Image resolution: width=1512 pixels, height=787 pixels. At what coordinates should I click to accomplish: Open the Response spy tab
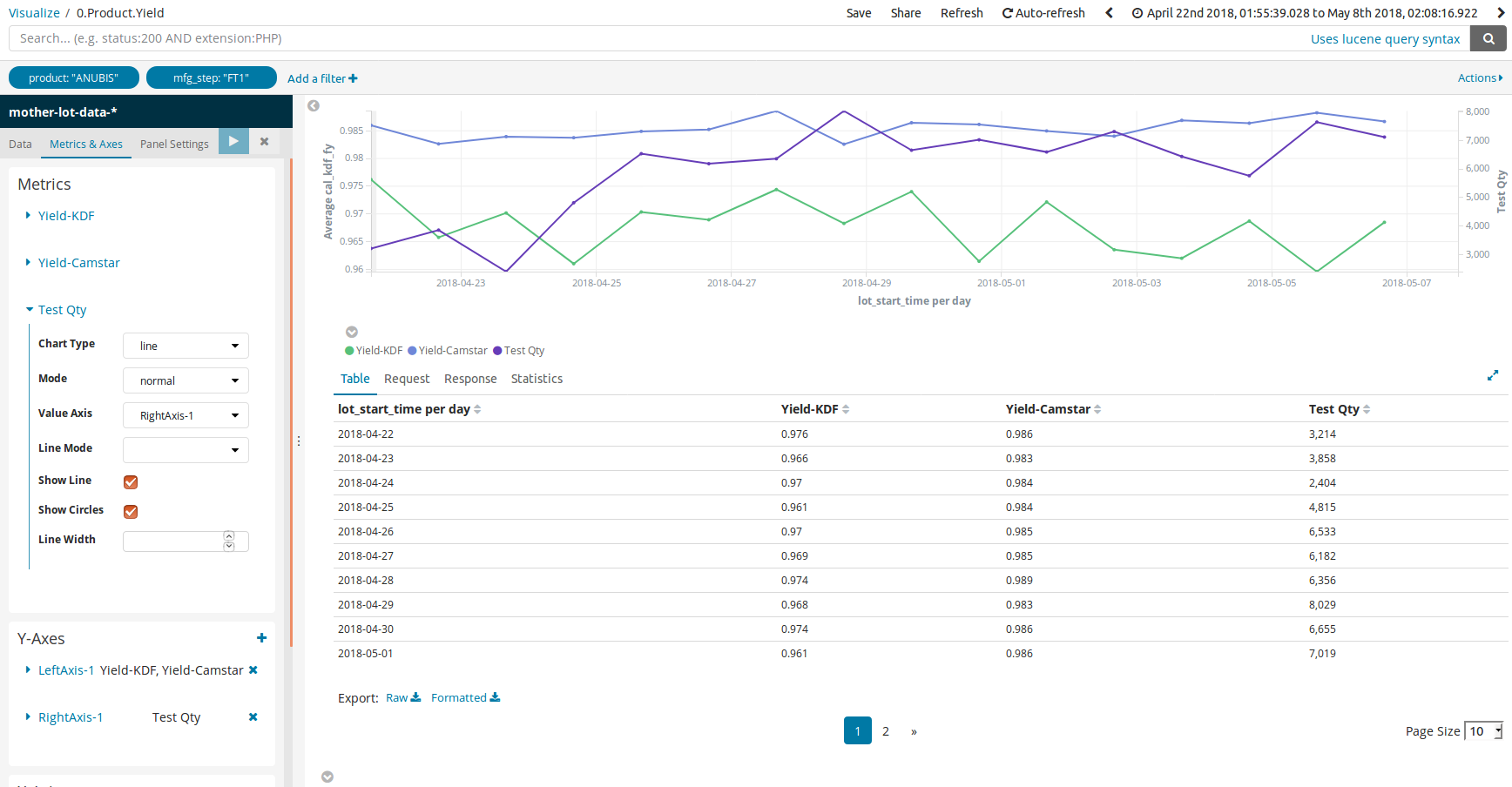coord(470,379)
